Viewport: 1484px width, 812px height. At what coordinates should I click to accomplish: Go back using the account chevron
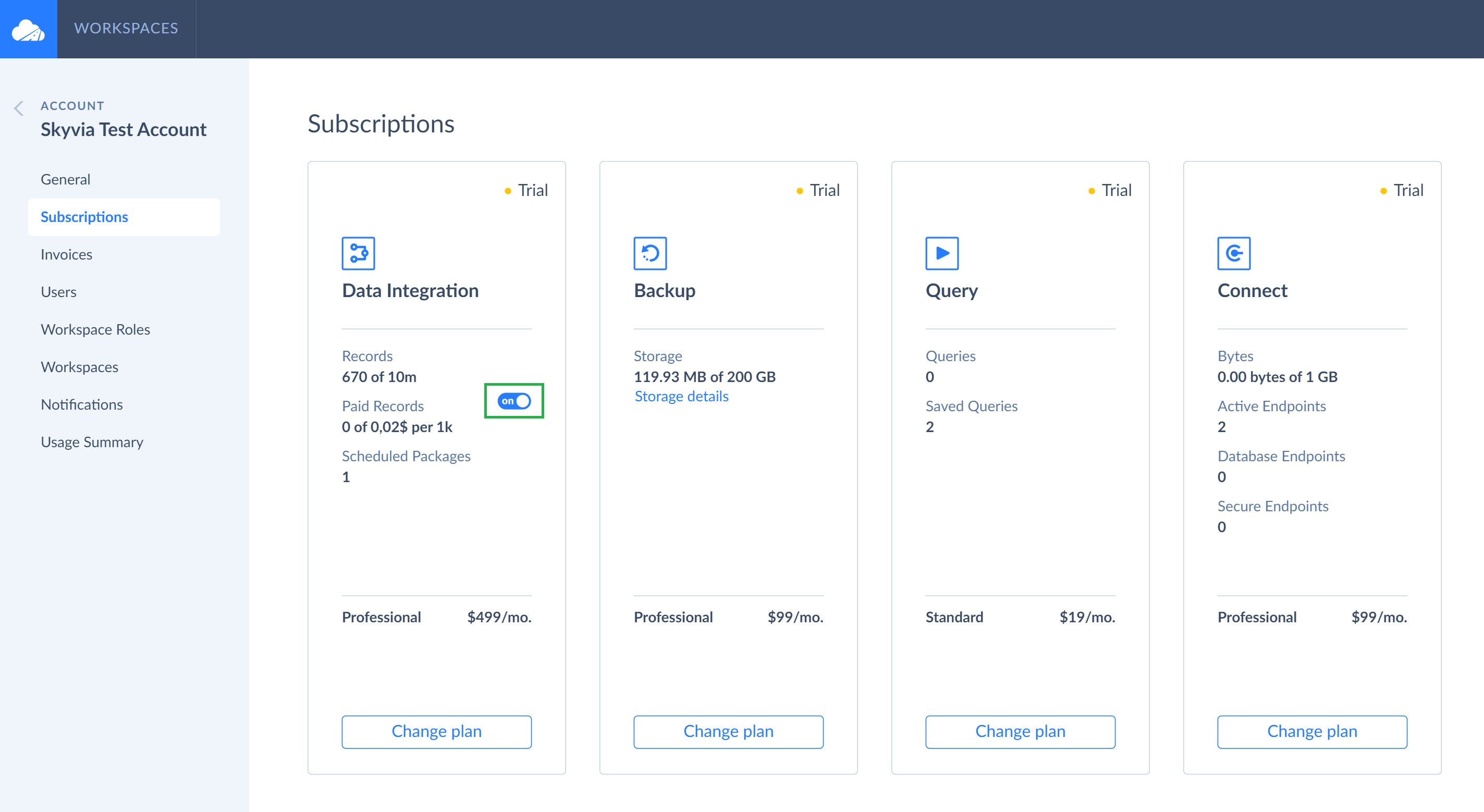coord(19,108)
